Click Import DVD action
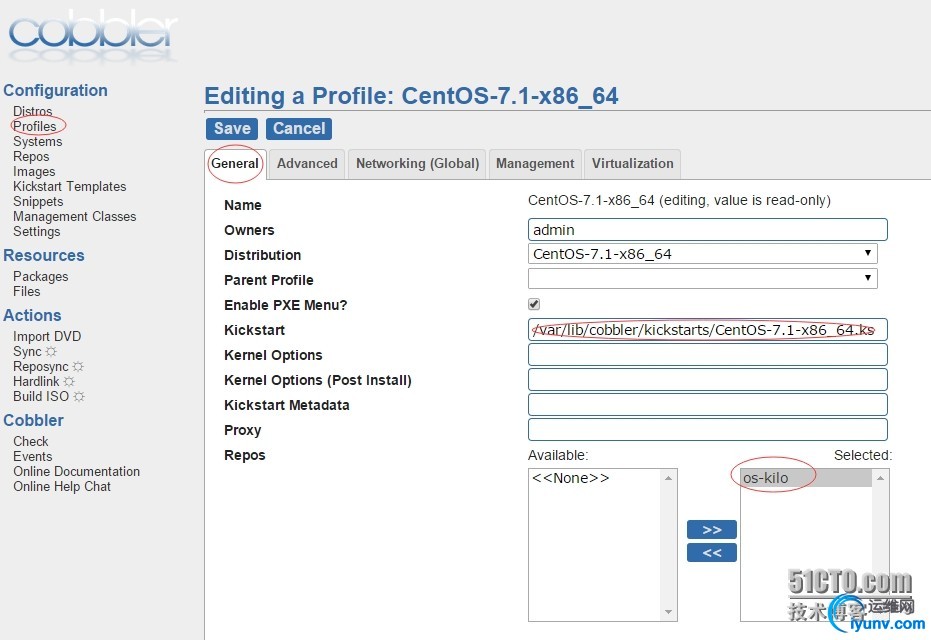Viewport: 931px width, 640px height. tap(47, 336)
